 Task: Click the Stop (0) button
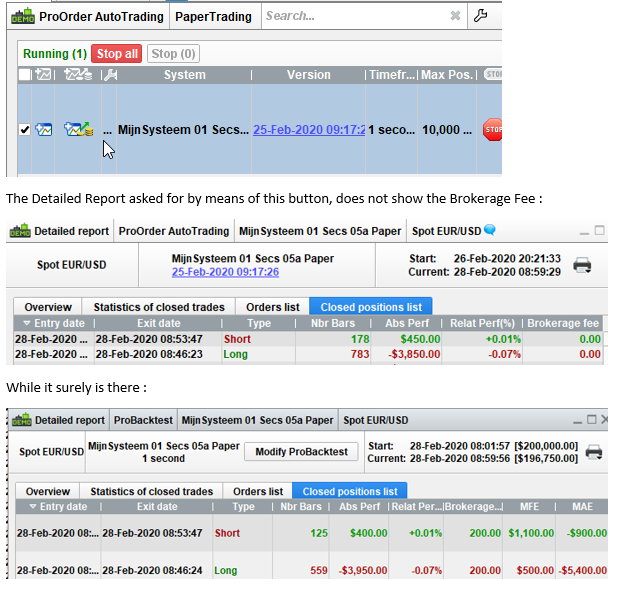[x=173, y=54]
